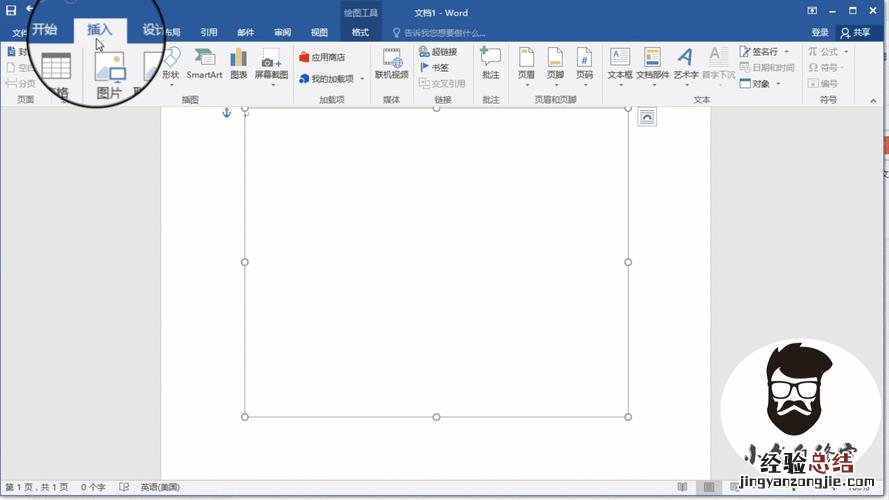The width and height of the screenshot is (889, 500).
Task: Click the 应用商店 store button
Action: tap(322, 58)
